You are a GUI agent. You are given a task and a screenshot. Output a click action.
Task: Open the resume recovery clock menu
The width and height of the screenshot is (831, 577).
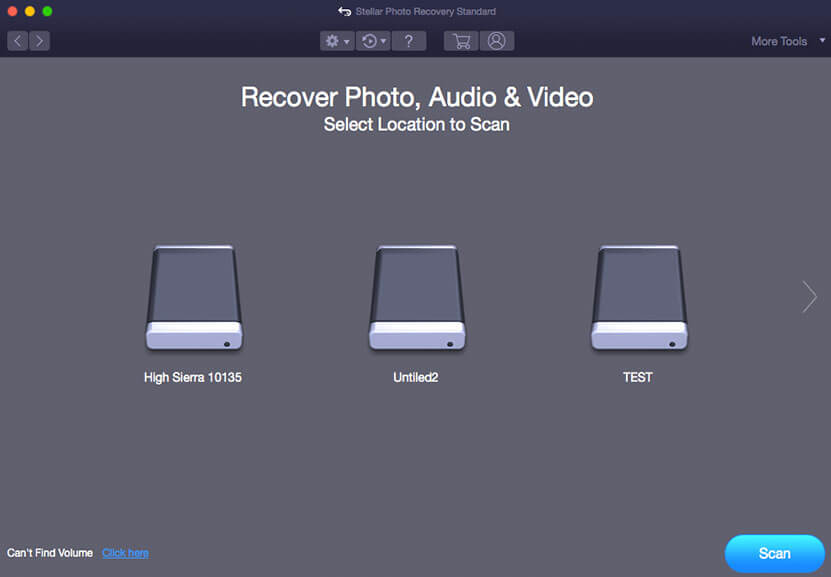point(374,41)
